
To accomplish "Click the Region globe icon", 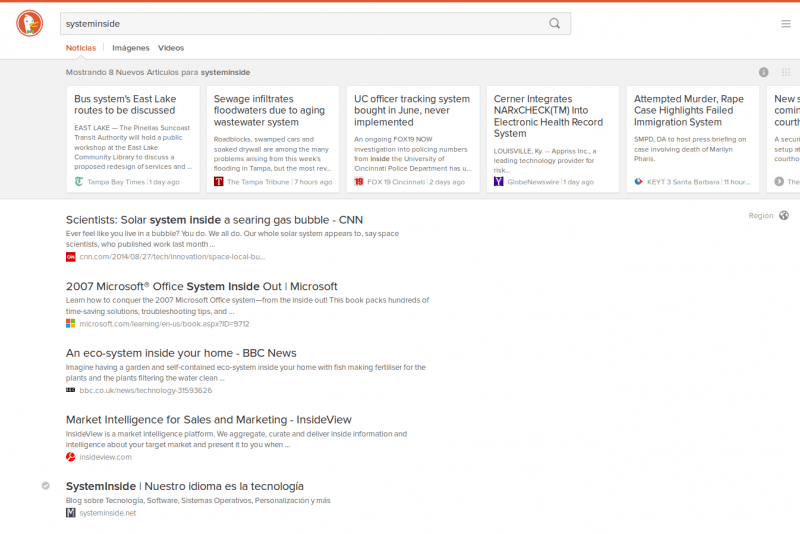I will pos(784,215).
